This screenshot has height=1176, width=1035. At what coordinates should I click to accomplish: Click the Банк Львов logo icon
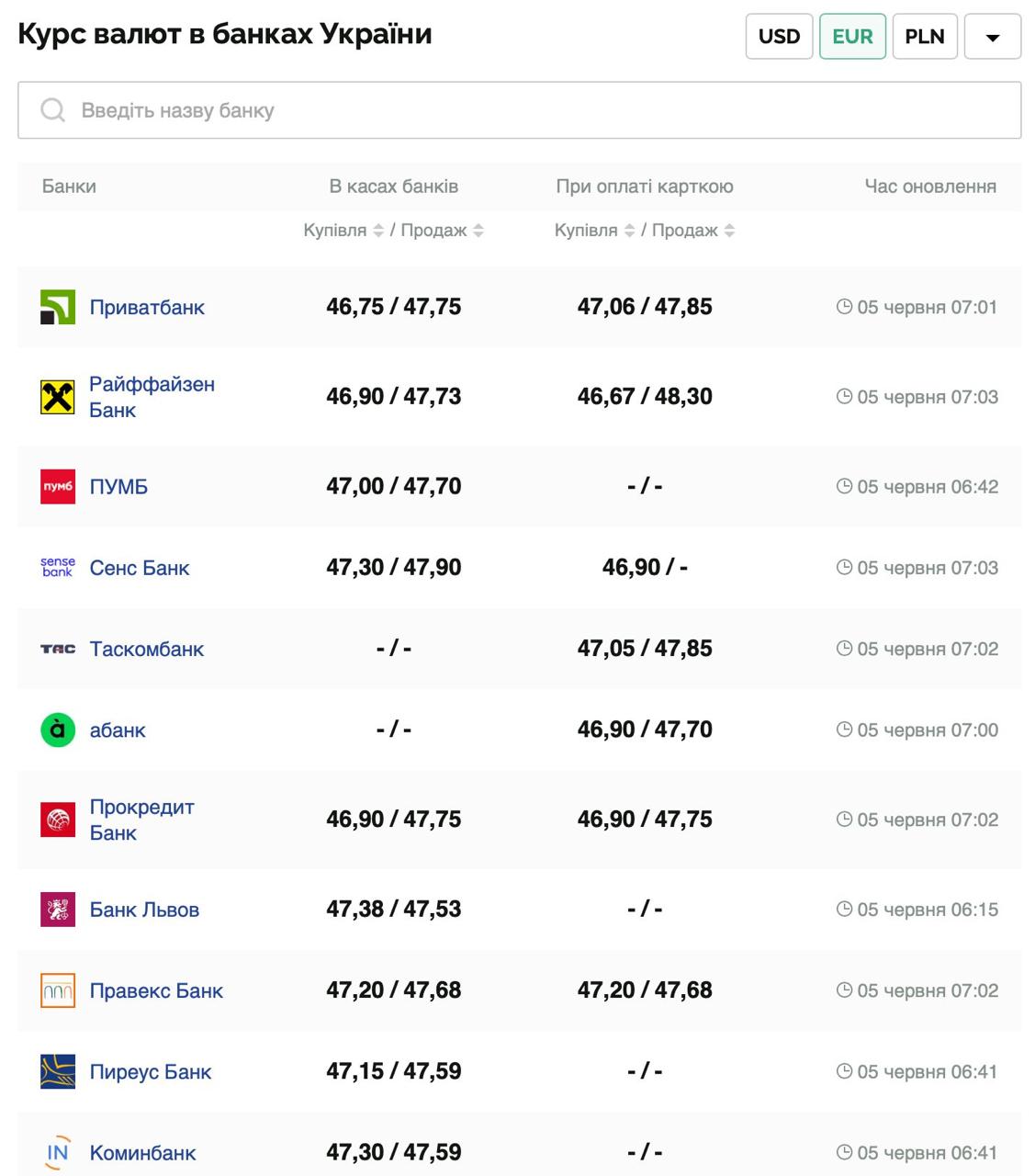click(x=57, y=910)
